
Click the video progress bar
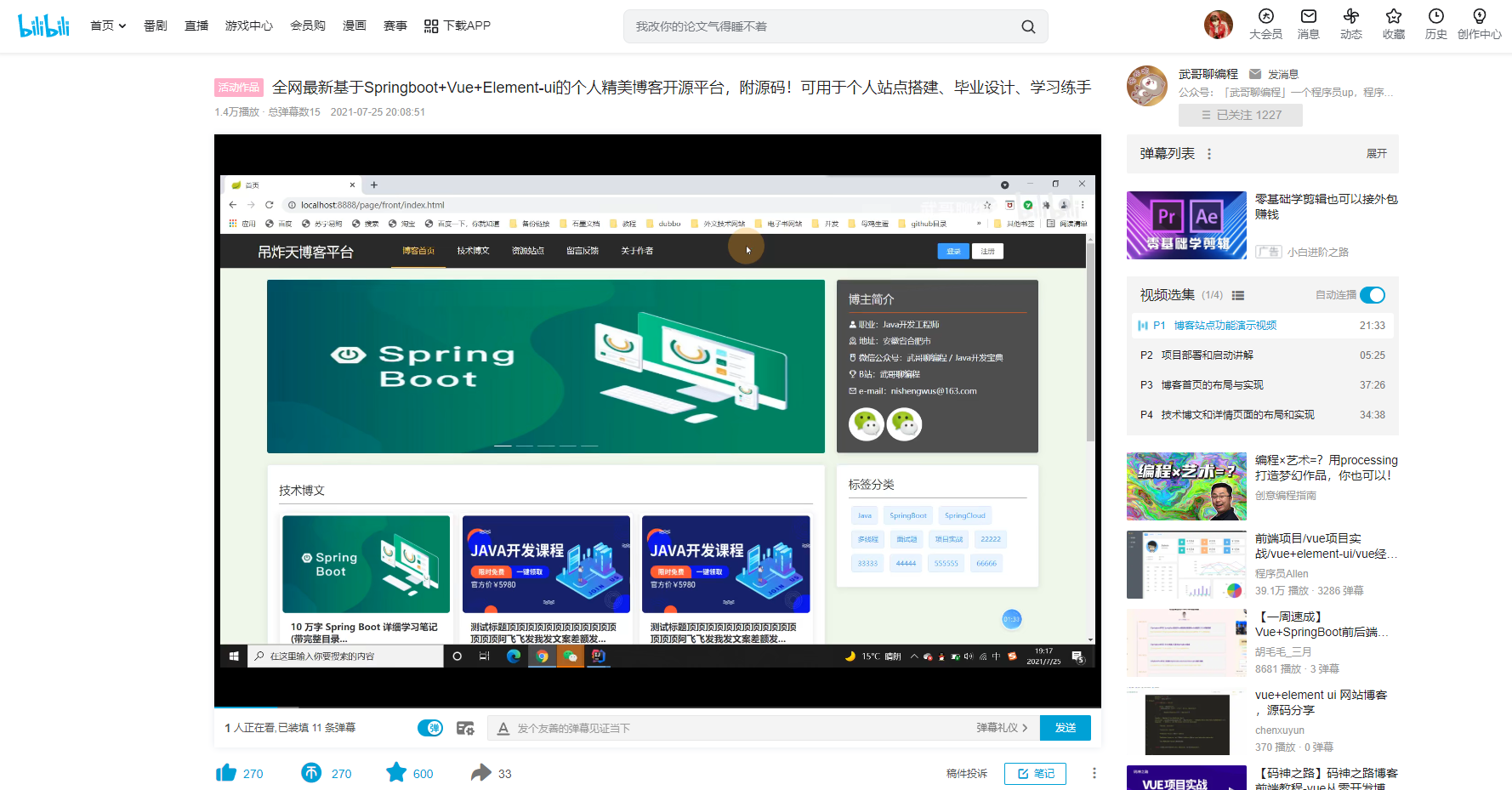tap(657, 708)
